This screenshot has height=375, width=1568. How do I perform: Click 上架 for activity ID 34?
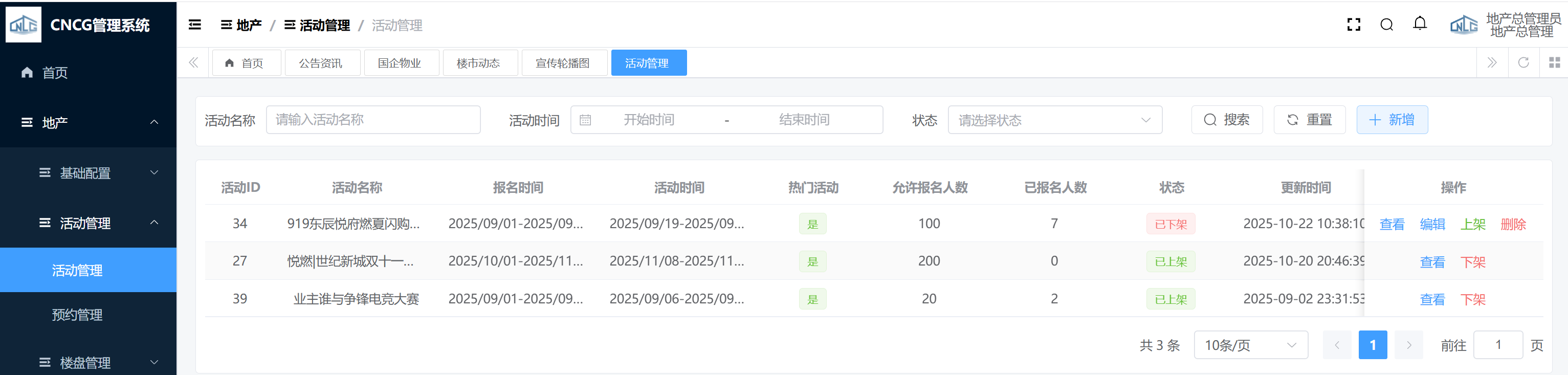[1472, 224]
